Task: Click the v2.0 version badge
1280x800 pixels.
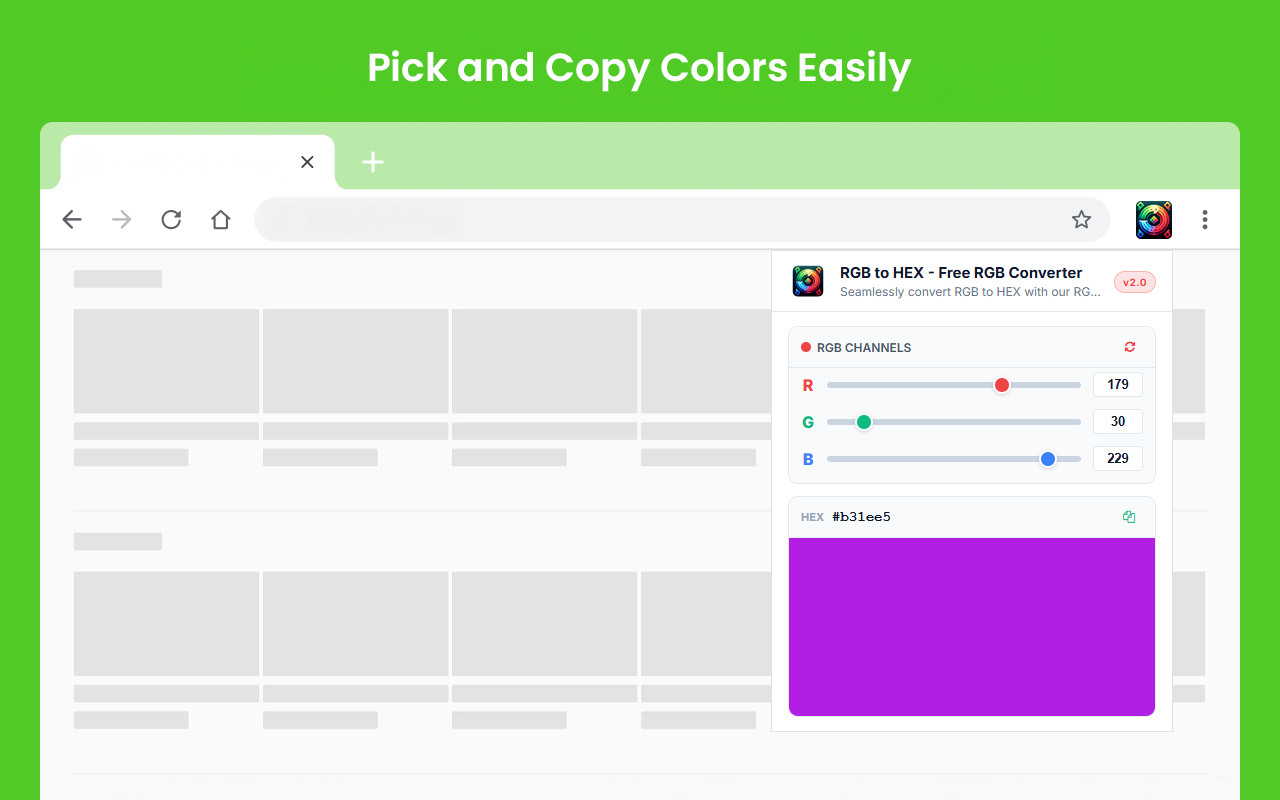Action: pyautogui.click(x=1135, y=282)
